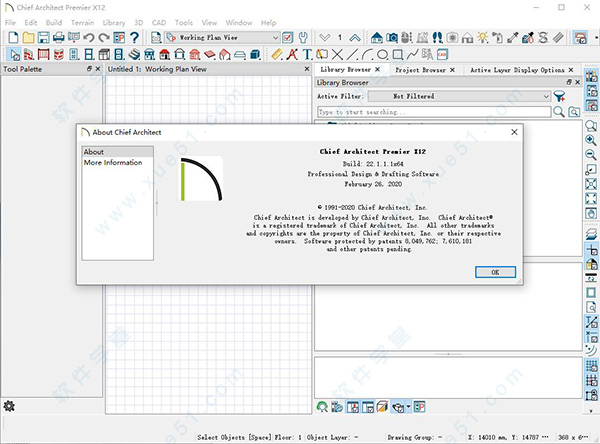600x444 pixels.
Task: Click the Camera view tool icon
Action: tap(392, 38)
